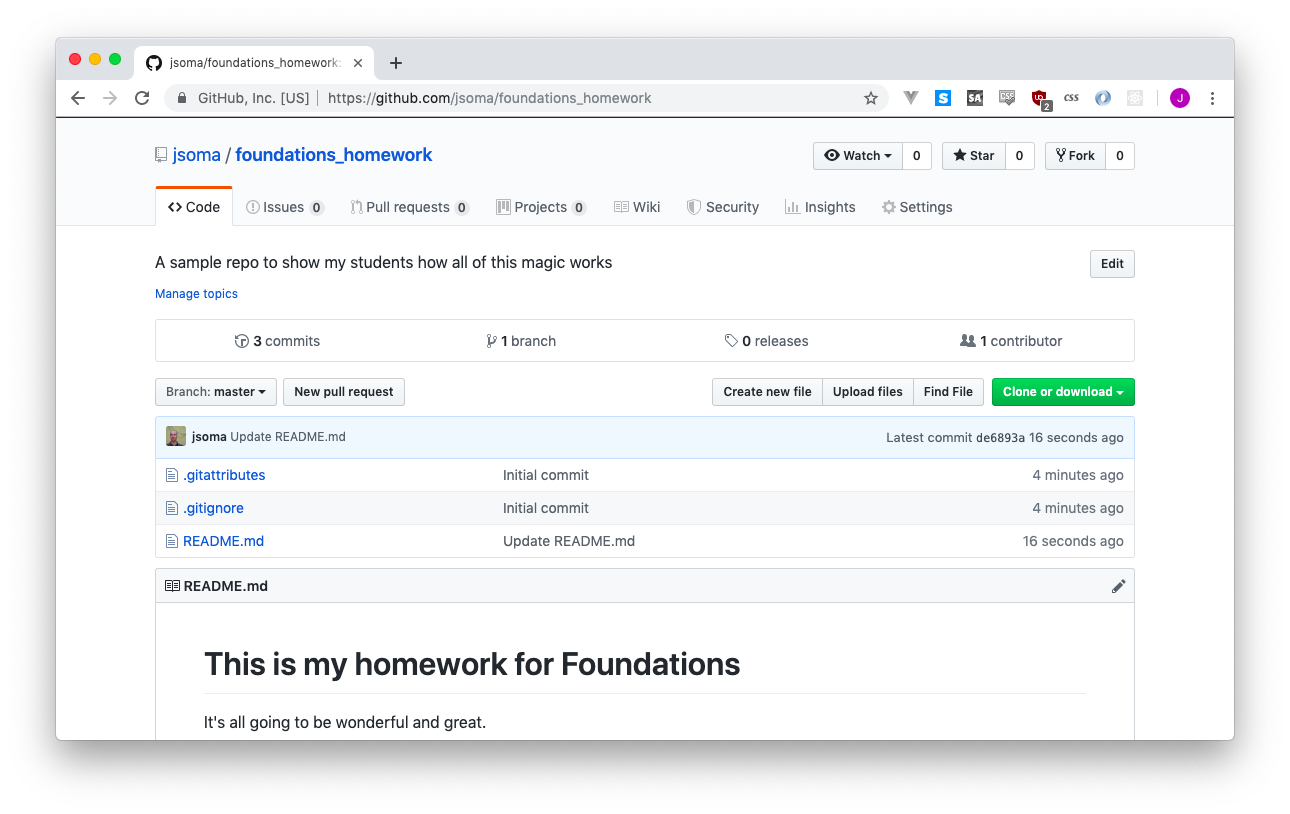The height and width of the screenshot is (814, 1290).
Task: Open the SA extension icon
Action: 975,98
